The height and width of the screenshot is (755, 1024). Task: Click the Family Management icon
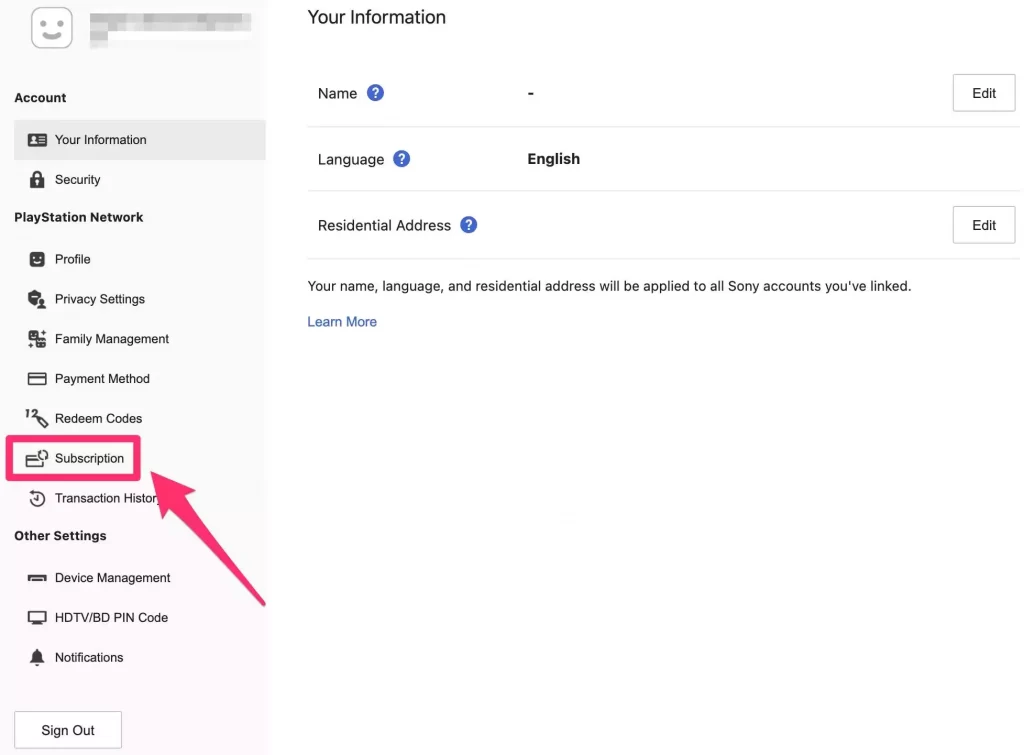tap(37, 339)
